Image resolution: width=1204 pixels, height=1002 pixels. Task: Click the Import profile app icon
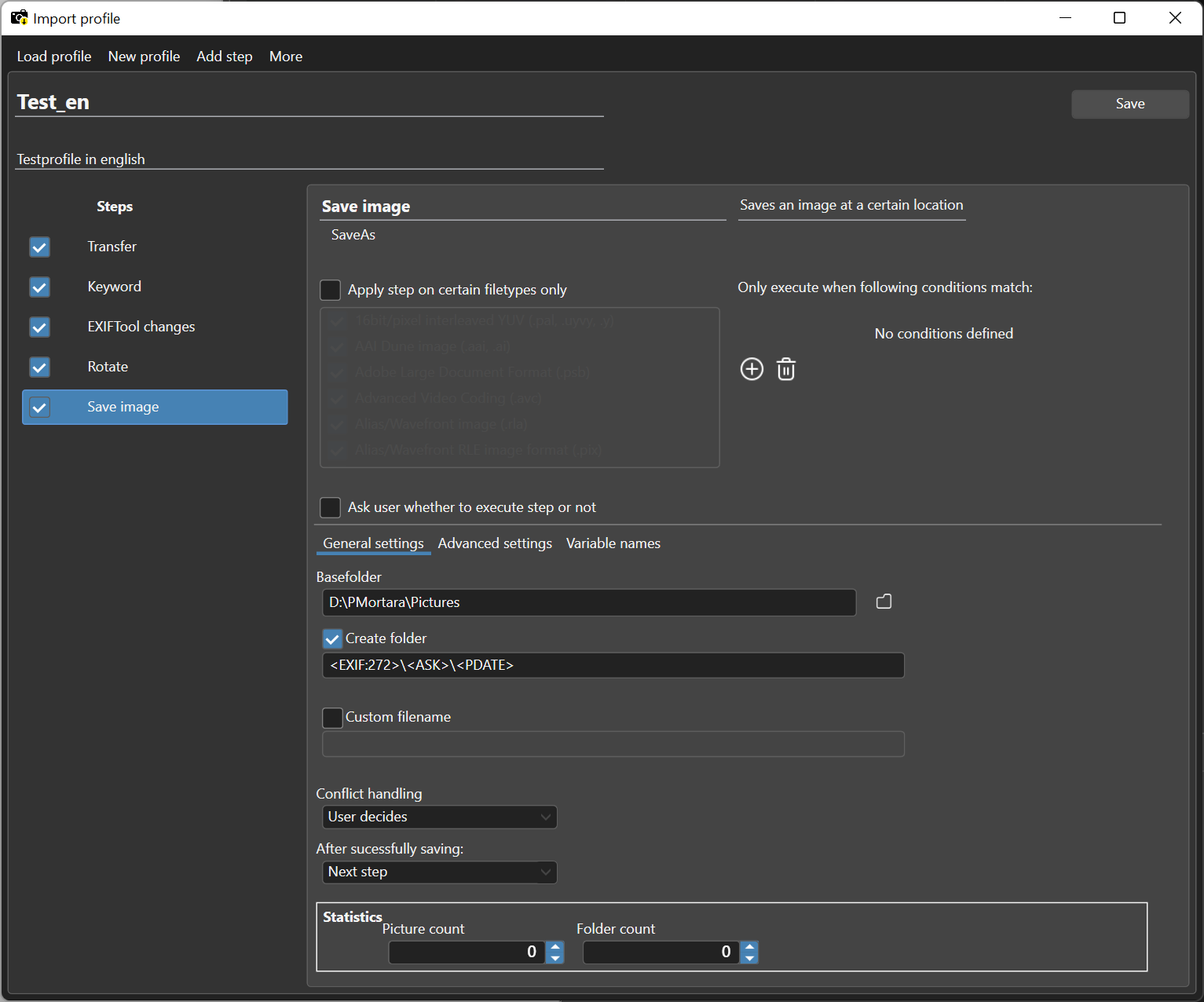coord(19,17)
